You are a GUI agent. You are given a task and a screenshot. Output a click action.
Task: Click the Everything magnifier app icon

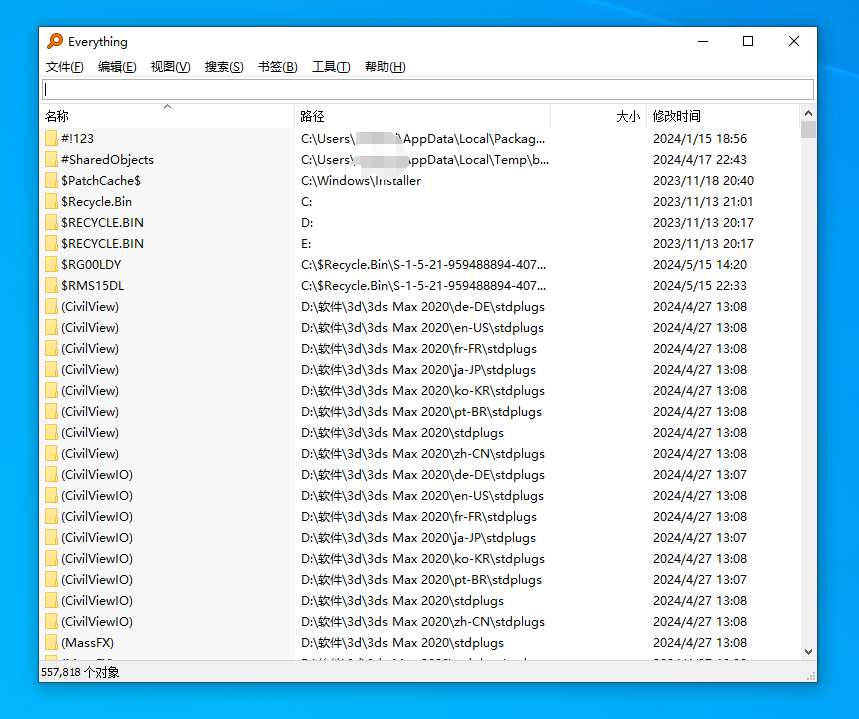(x=55, y=41)
